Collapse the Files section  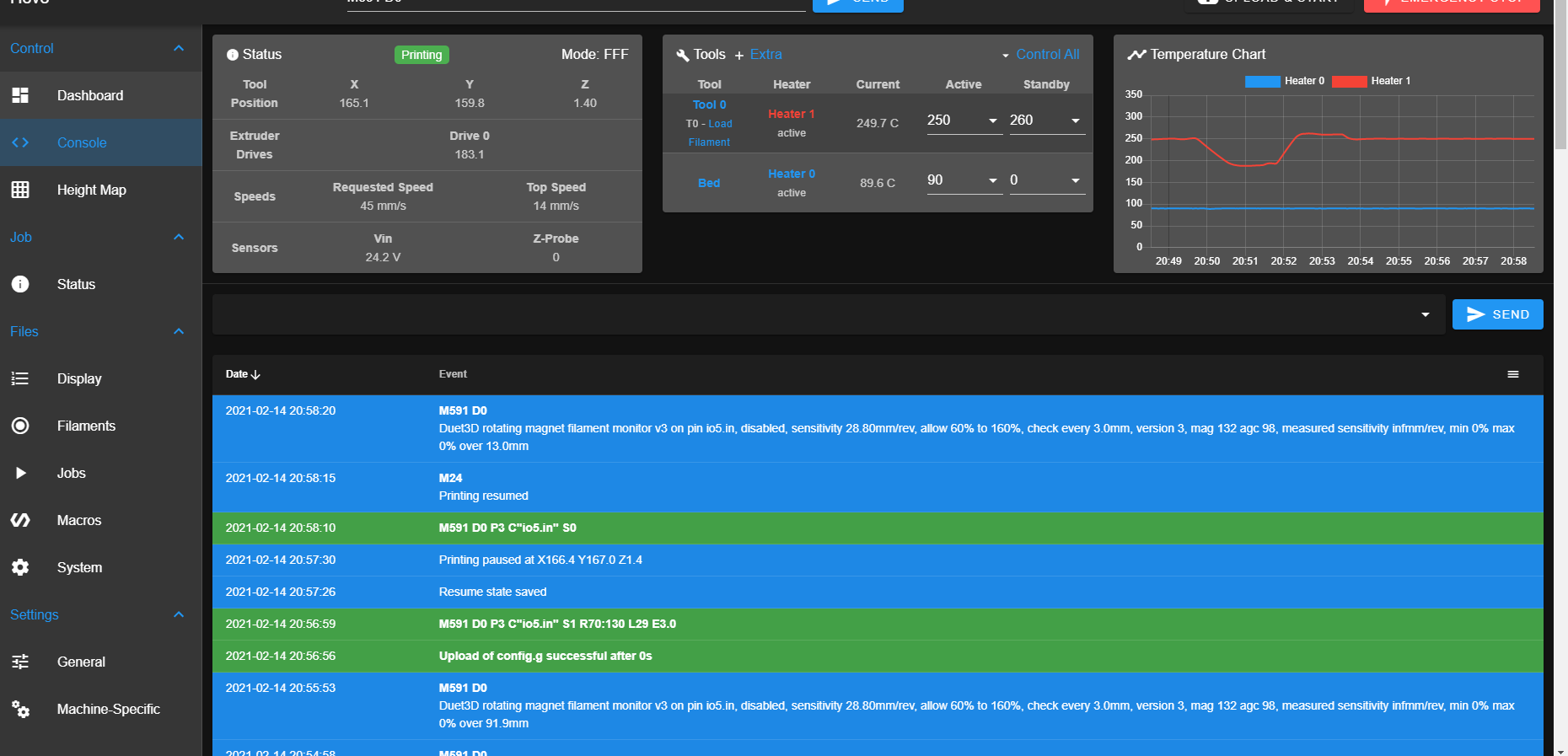(179, 331)
